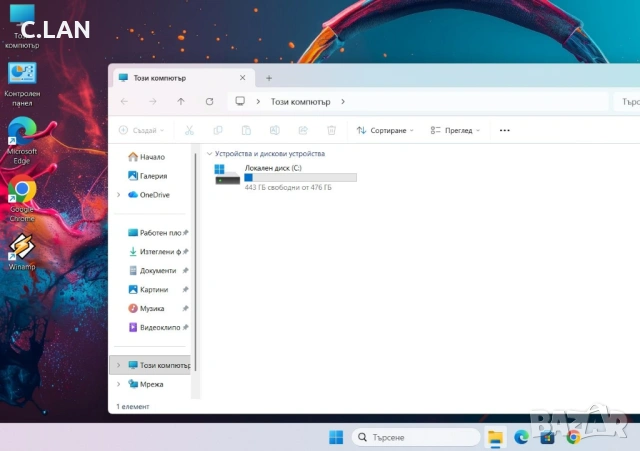This screenshot has height=451, width=640.
Task: Click the Delete trash bin icon
Action: [x=331, y=130]
